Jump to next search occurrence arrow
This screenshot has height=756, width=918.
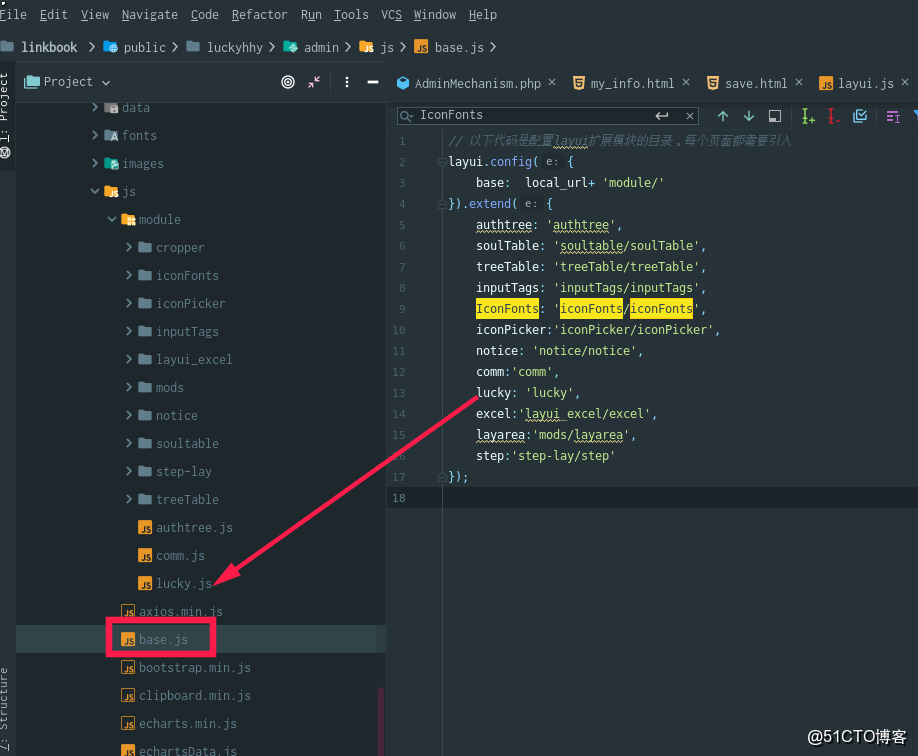coord(749,116)
